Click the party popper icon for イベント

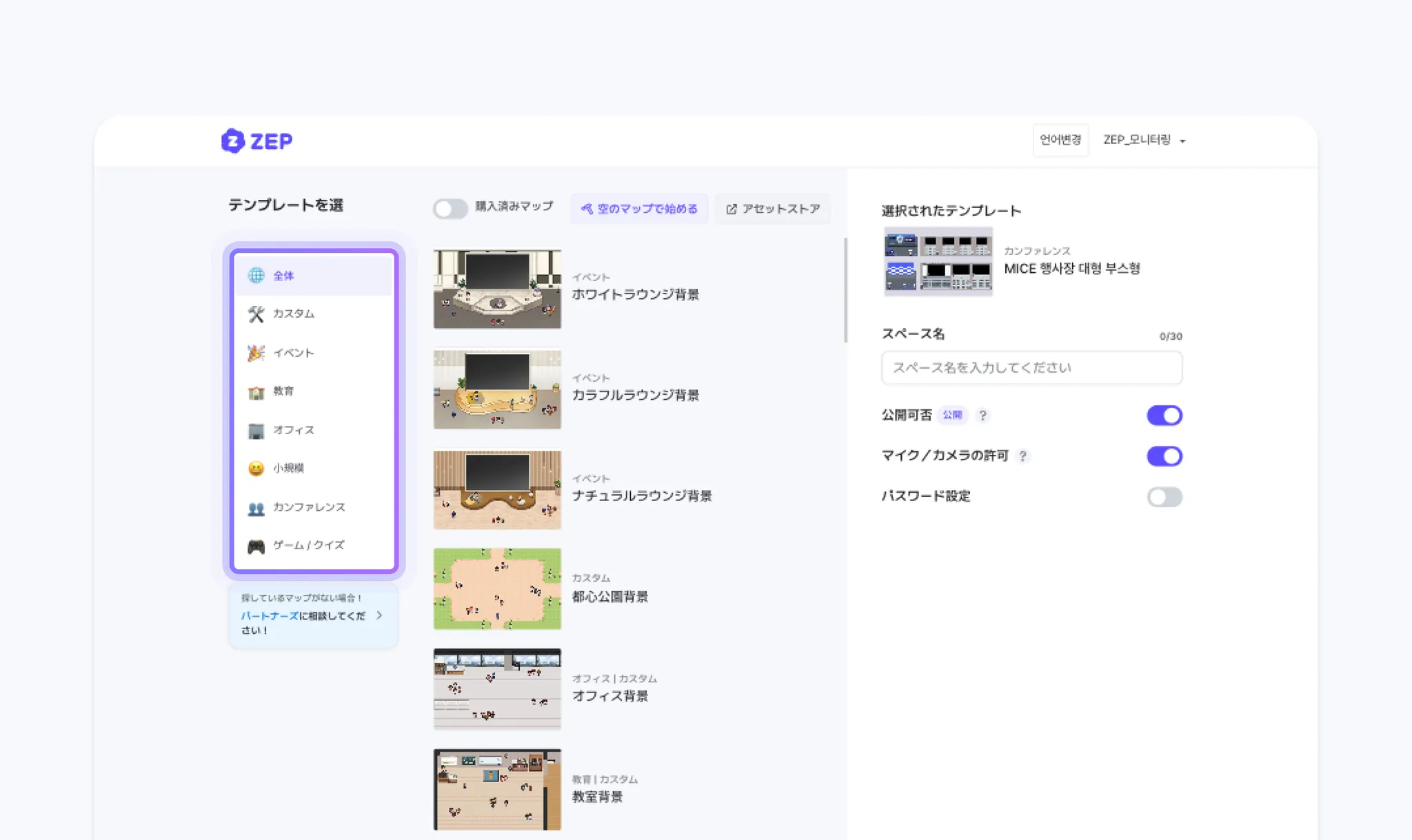pyautogui.click(x=256, y=353)
